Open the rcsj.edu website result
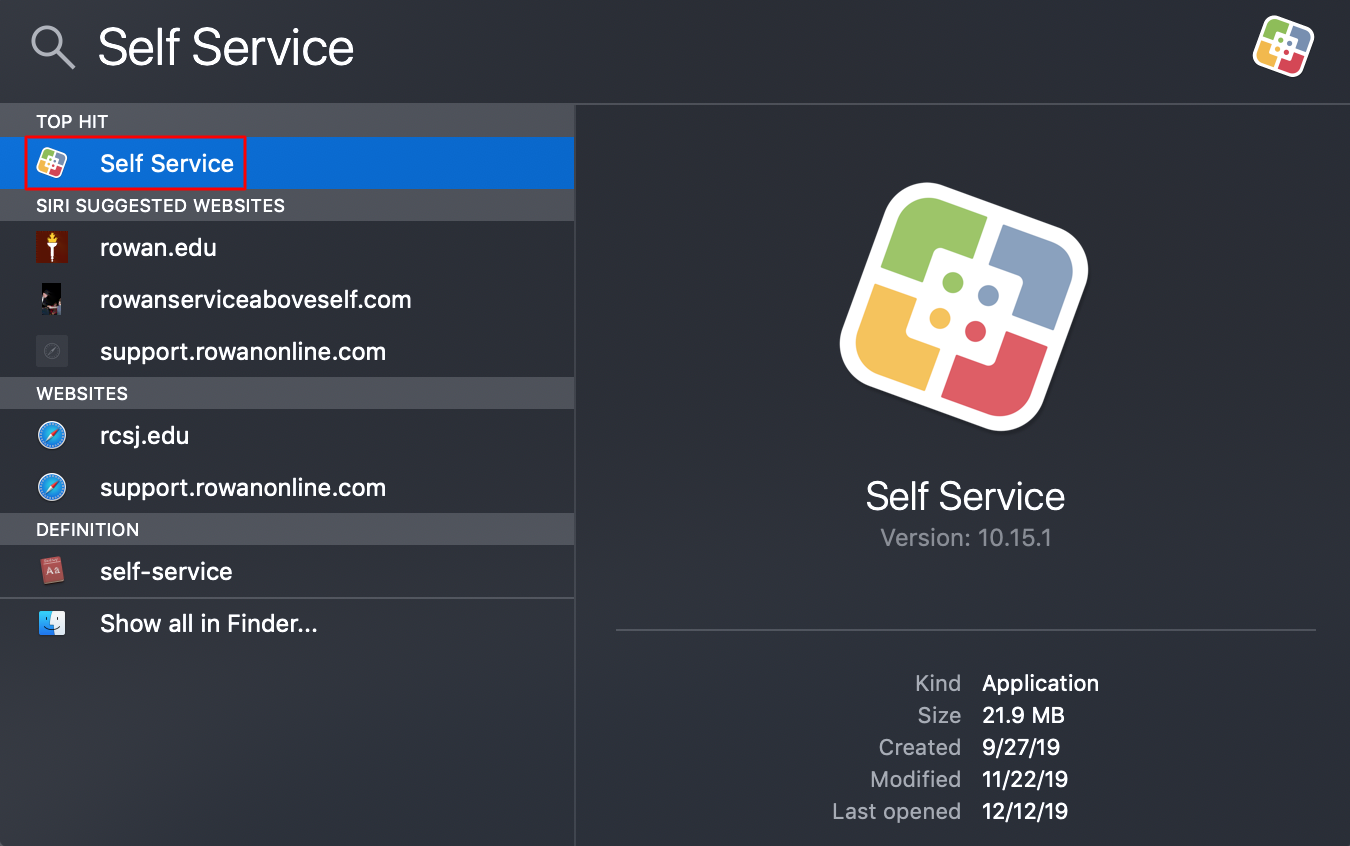The width and height of the screenshot is (1350, 846). [144, 435]
